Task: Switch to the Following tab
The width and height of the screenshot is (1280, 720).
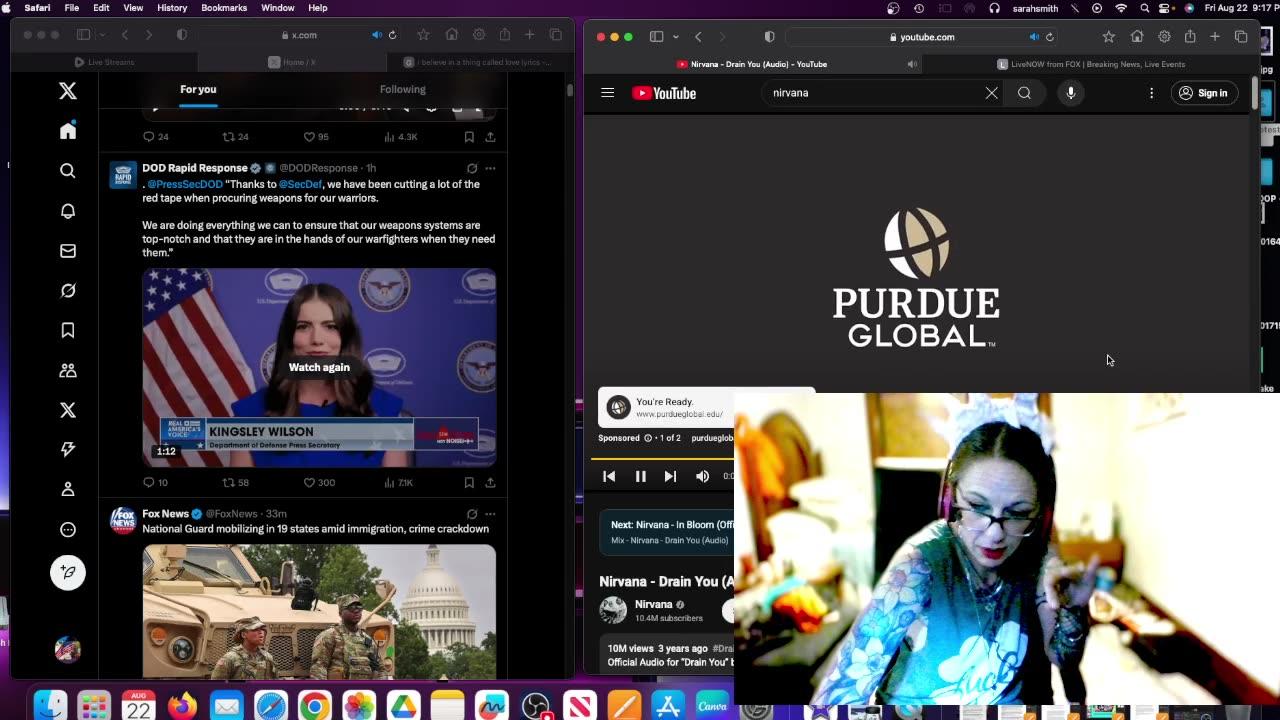Action: click(402, 89)
